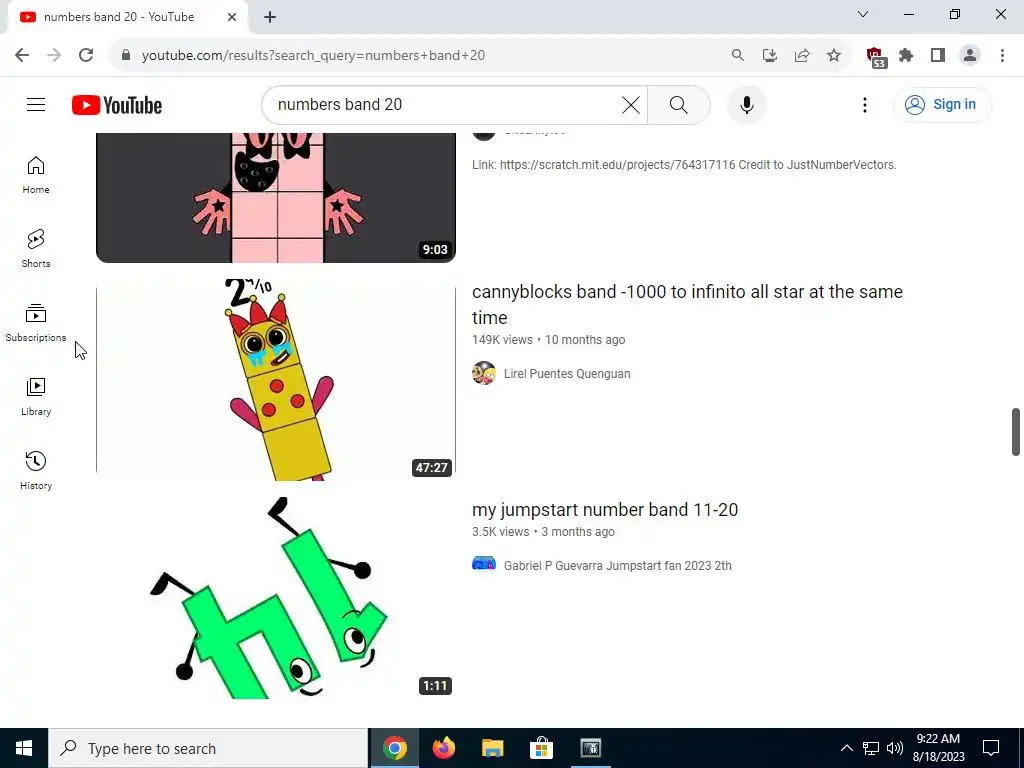This screenshot has height=768, width=1024.
Task: Reload the page
Action: [x=86, y=55]
